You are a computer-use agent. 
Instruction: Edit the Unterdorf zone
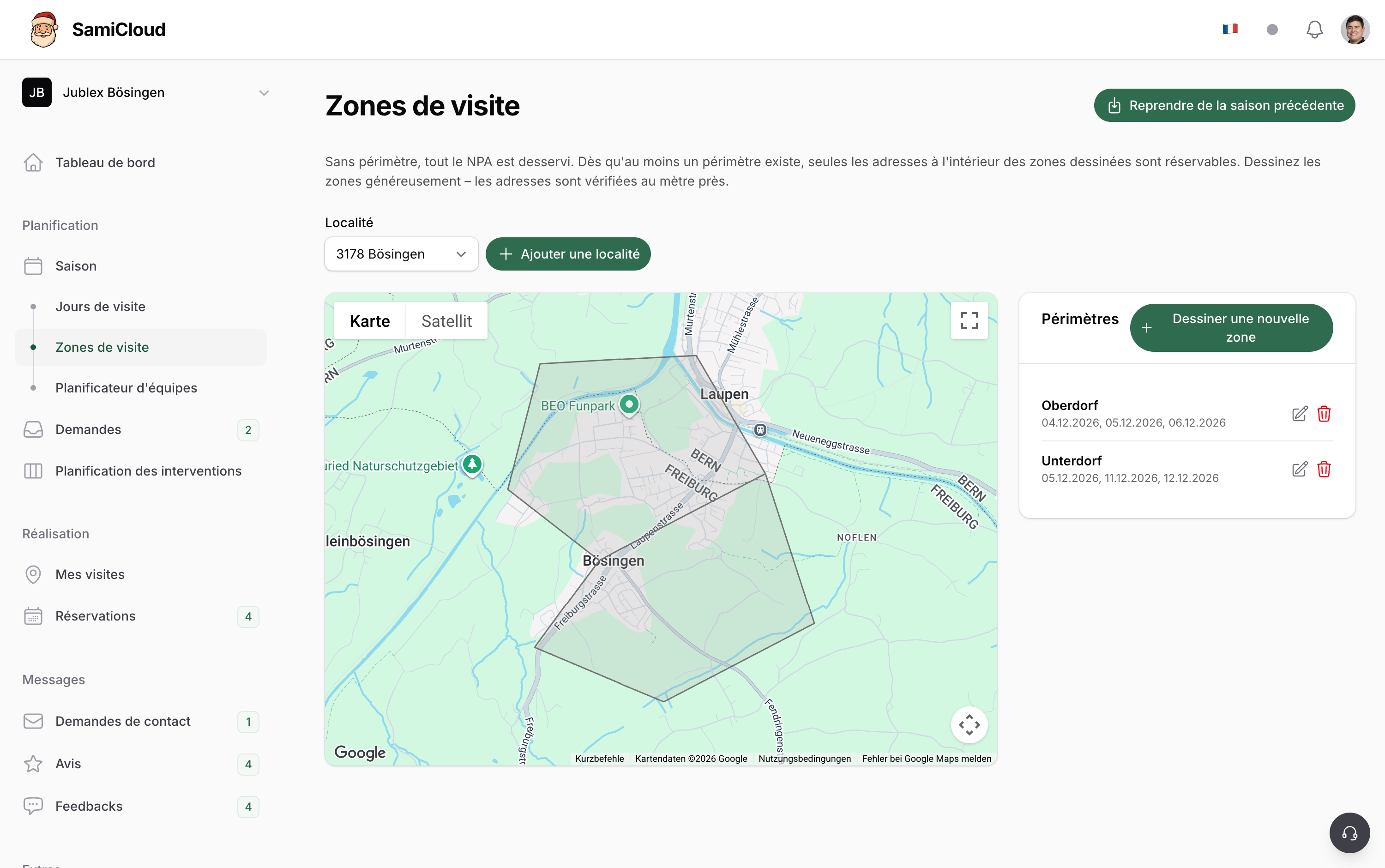pyautogui.click(x=1300, y=470)
